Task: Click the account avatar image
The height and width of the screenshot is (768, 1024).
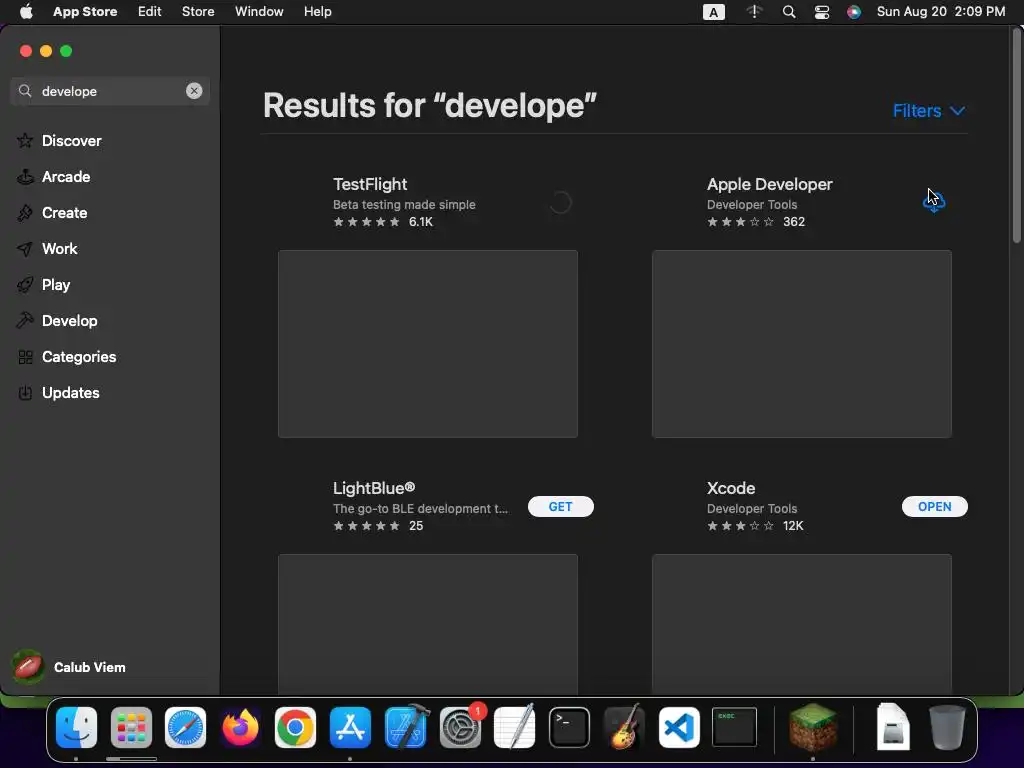Action: click(x=27, y=667)
